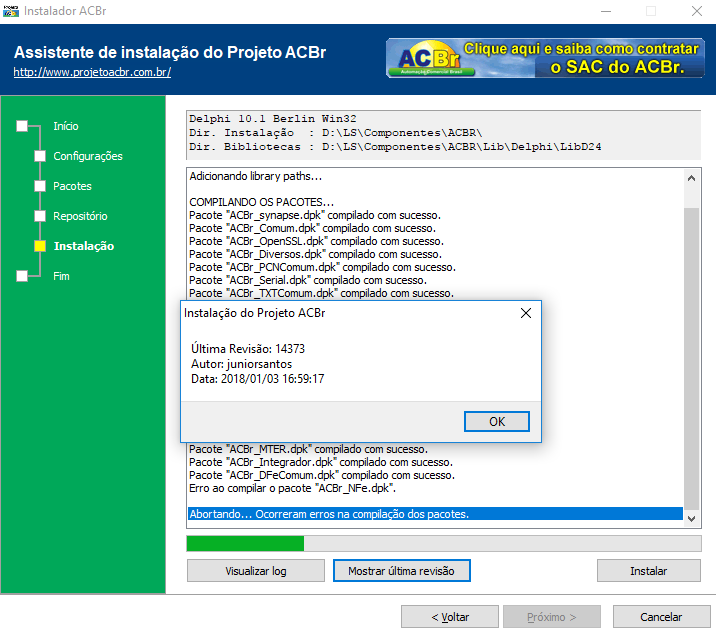Click the Cancelar button
The image size is (716, 633).
661,617
